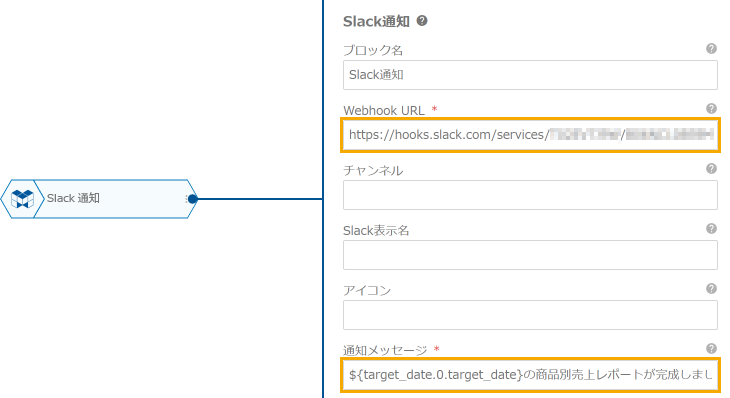Screen dimensions: 730x398
Task: Select the empty アイコン input field
Action: click(x=530, y=315)
